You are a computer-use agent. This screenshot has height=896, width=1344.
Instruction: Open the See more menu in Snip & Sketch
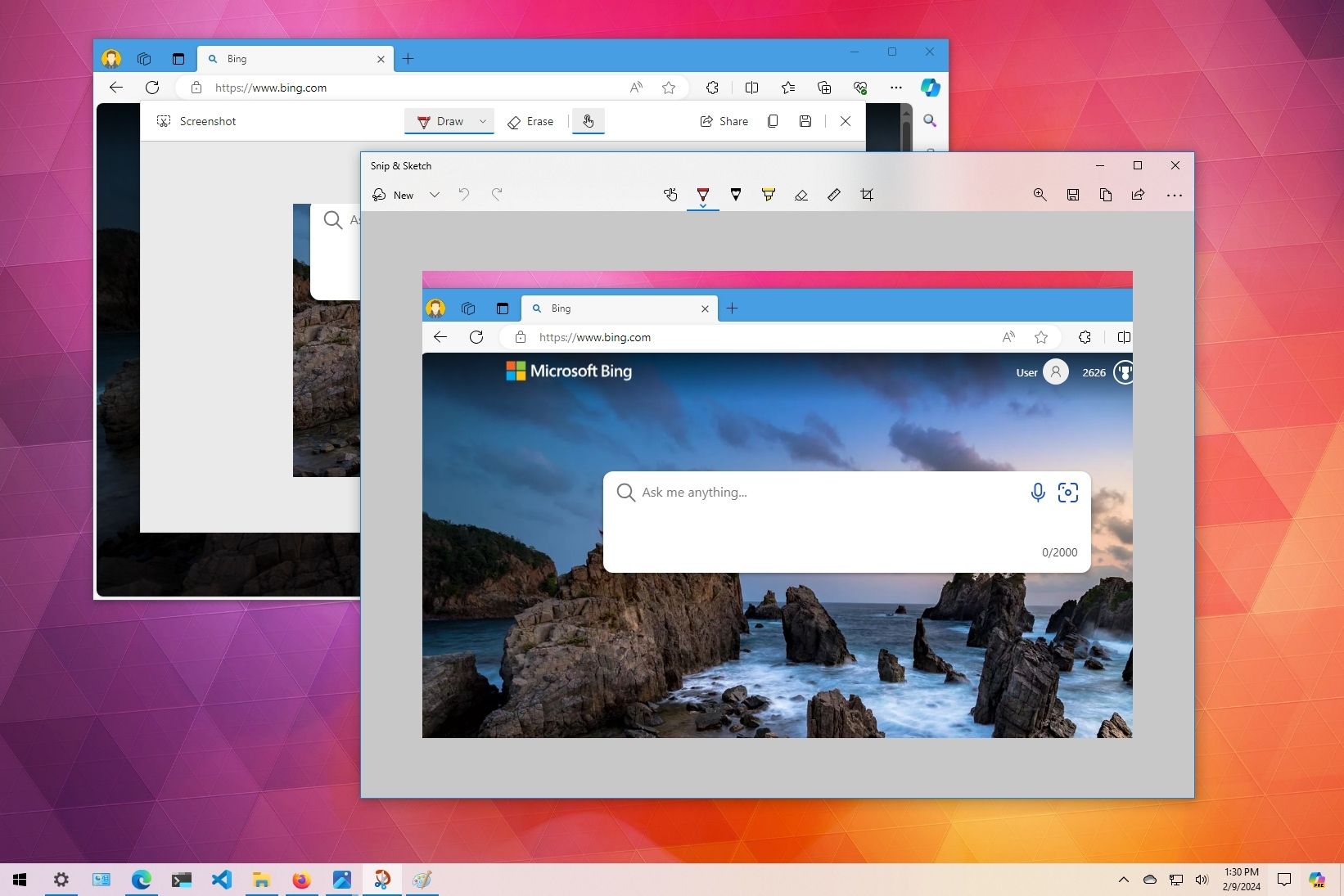tap(1175, 195)
